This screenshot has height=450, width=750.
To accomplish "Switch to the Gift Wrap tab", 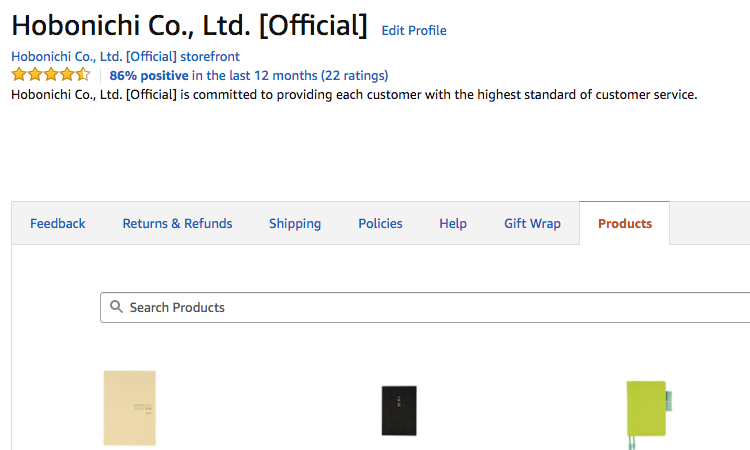I will click(x=532, y=223).
